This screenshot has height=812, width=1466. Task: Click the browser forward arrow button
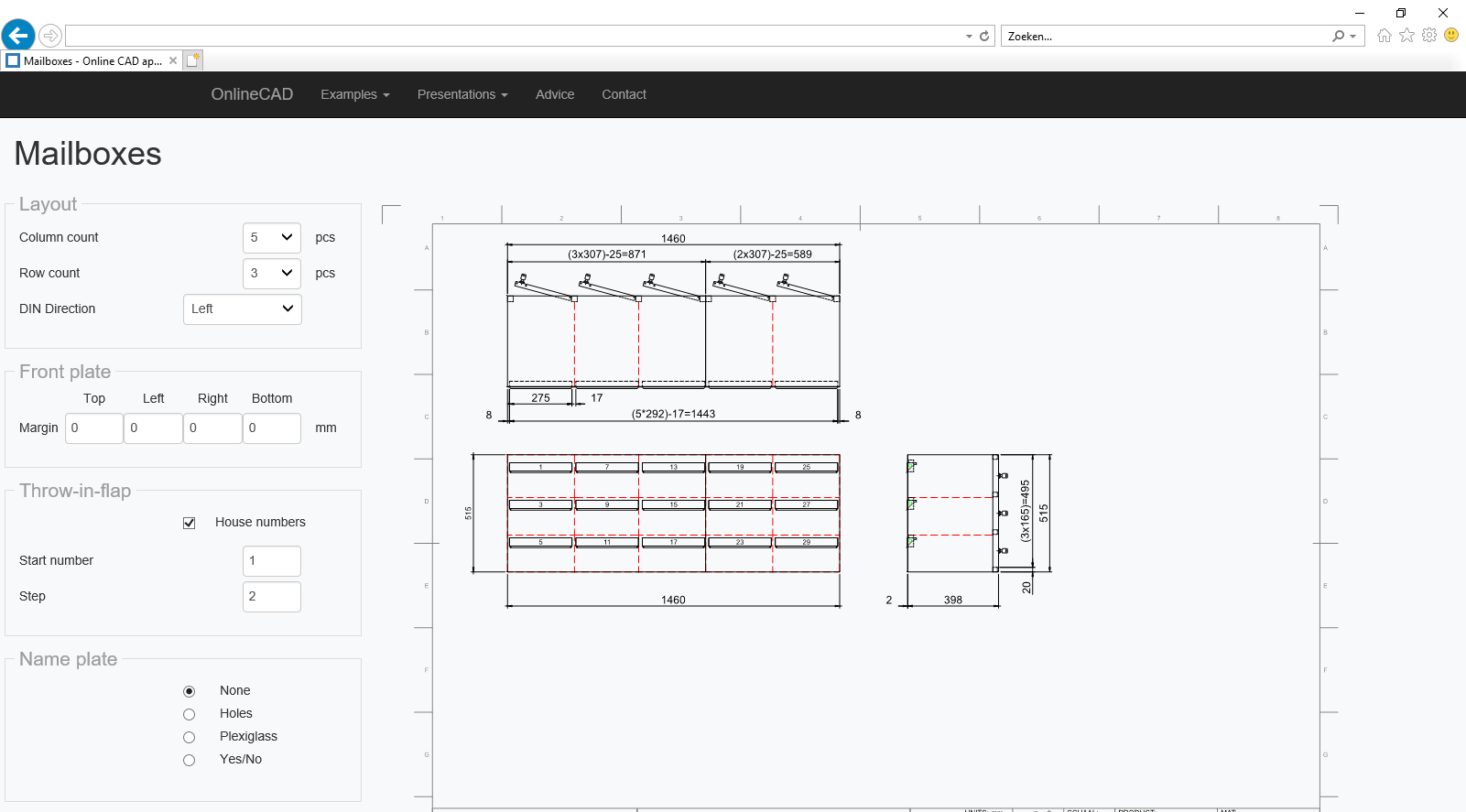click(x=50, y=36)
